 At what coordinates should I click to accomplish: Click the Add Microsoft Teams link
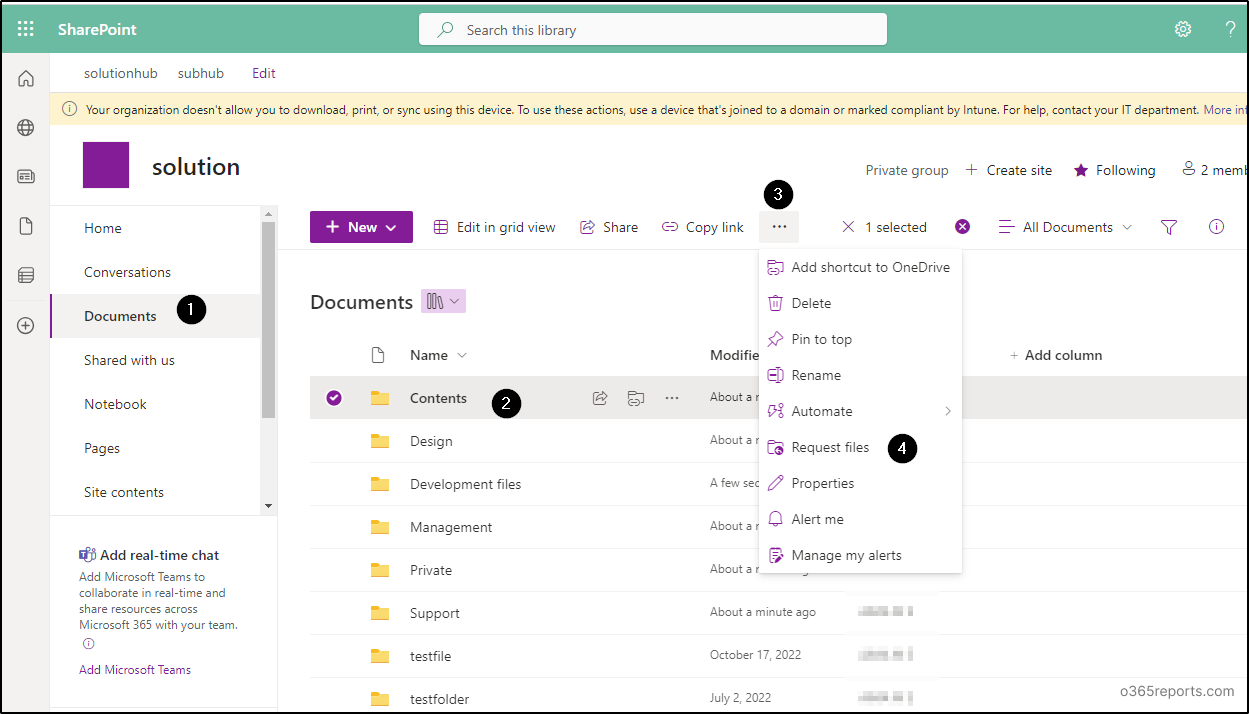click(x=134, y=669)
